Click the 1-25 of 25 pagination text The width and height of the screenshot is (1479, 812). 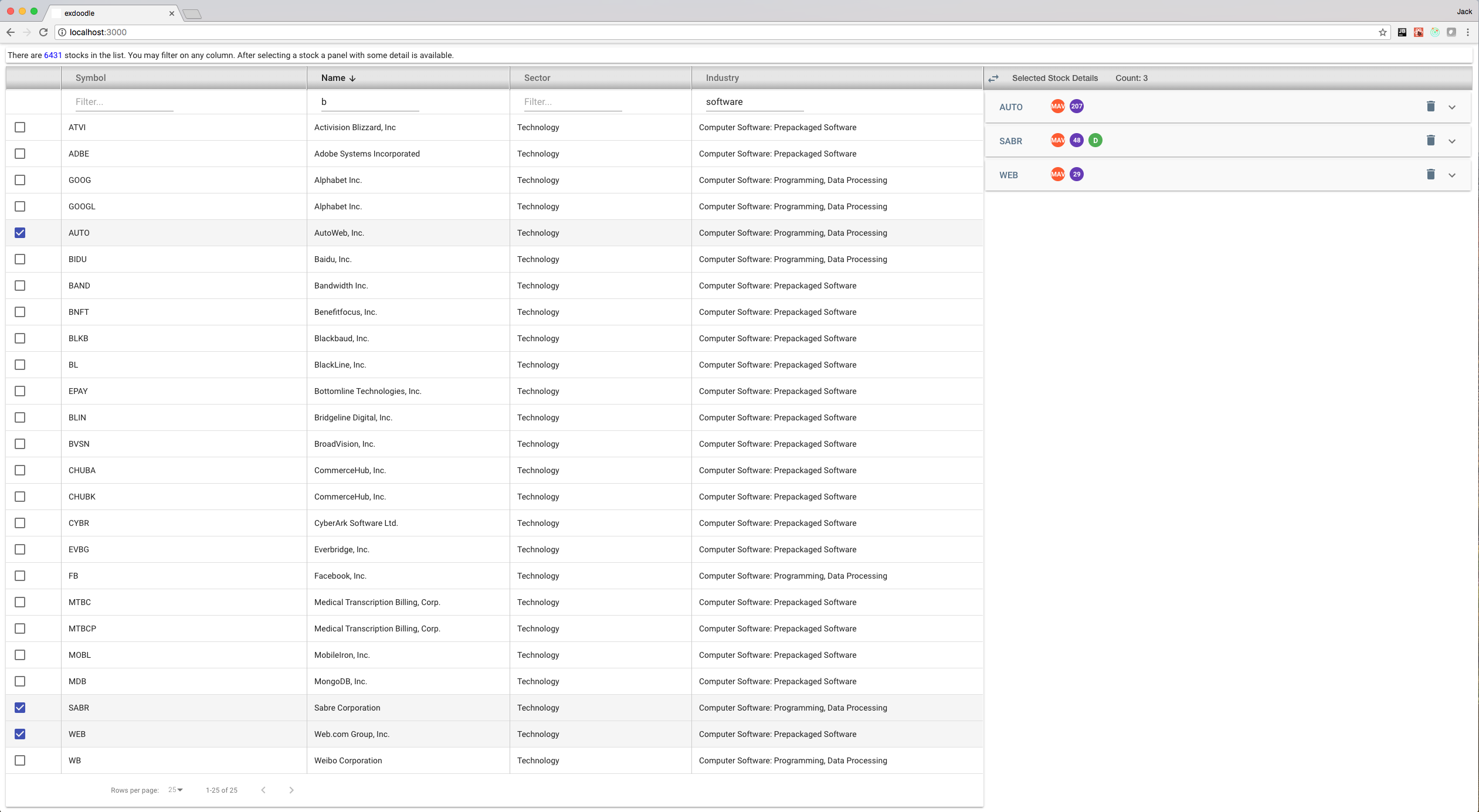click(x=222, y=790)
